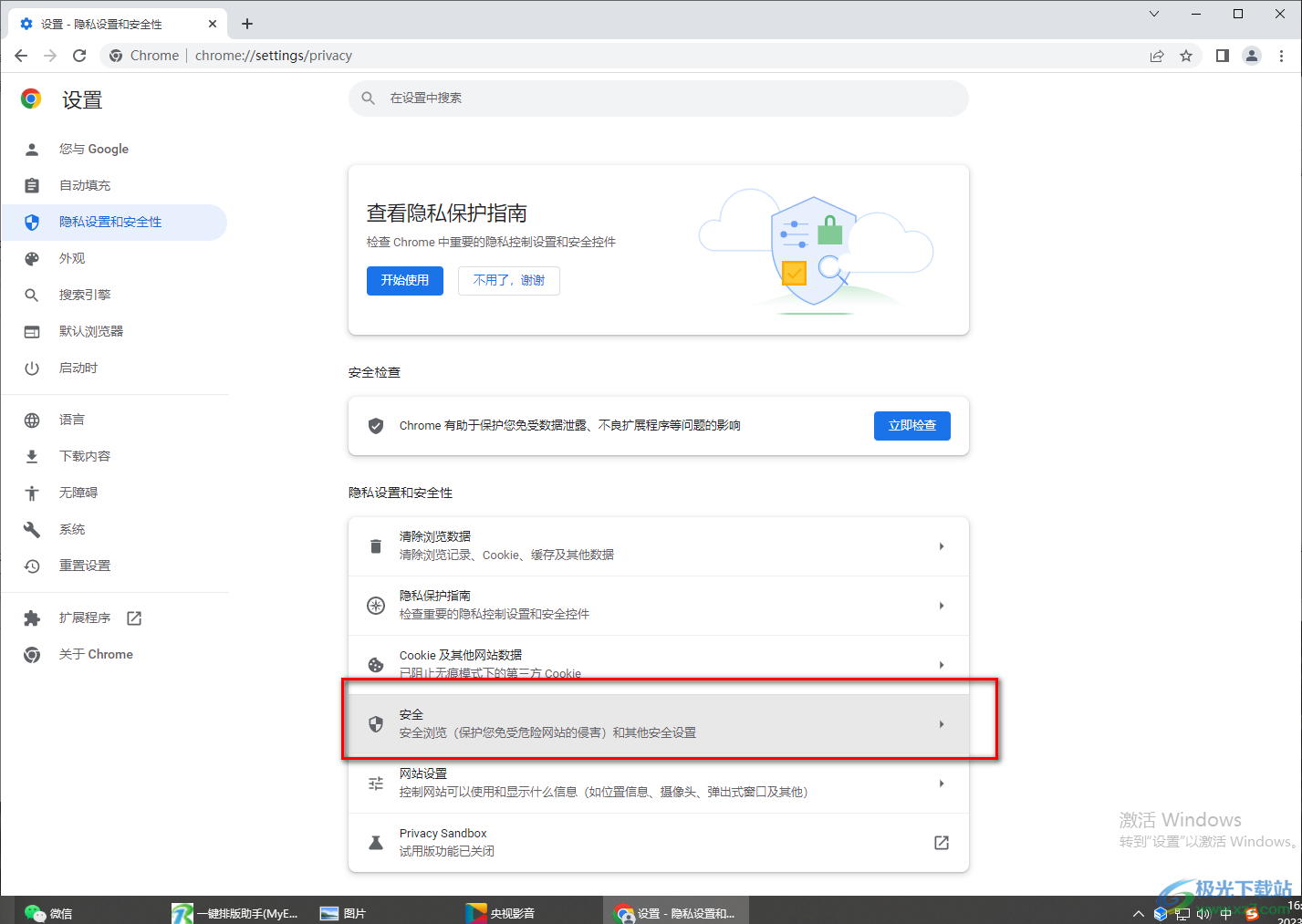Screen dimensions: 1302x924
Task: Open 图片 window from taskbar
Action: tap(344, 912)
